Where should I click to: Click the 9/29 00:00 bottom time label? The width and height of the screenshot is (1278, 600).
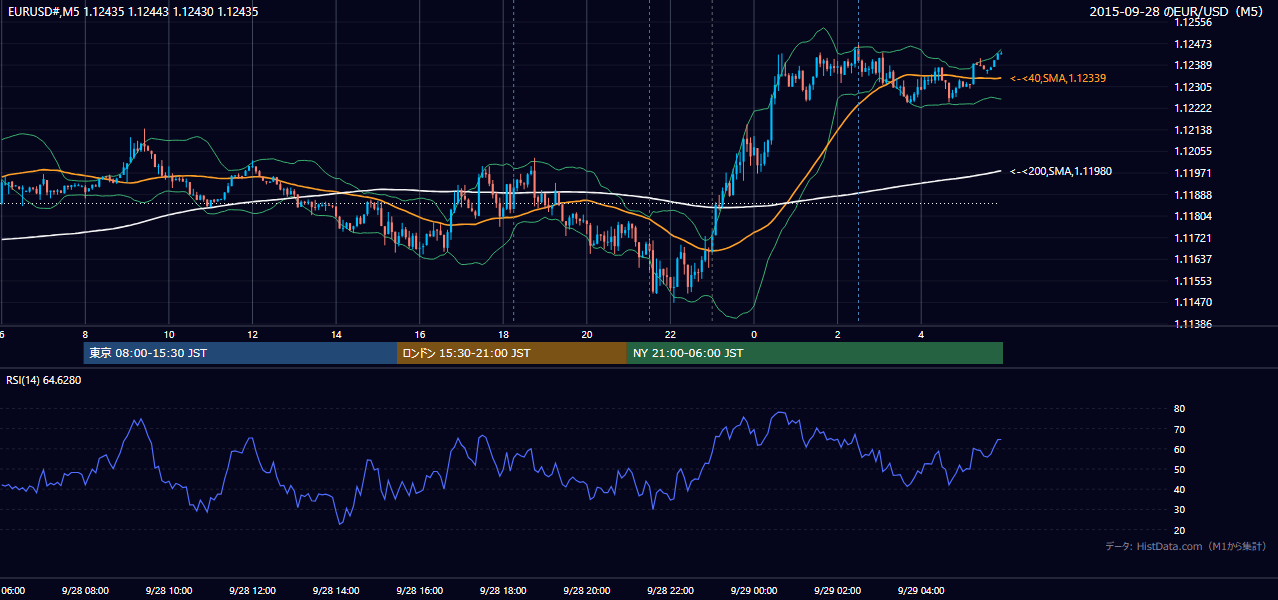[753, 590]
